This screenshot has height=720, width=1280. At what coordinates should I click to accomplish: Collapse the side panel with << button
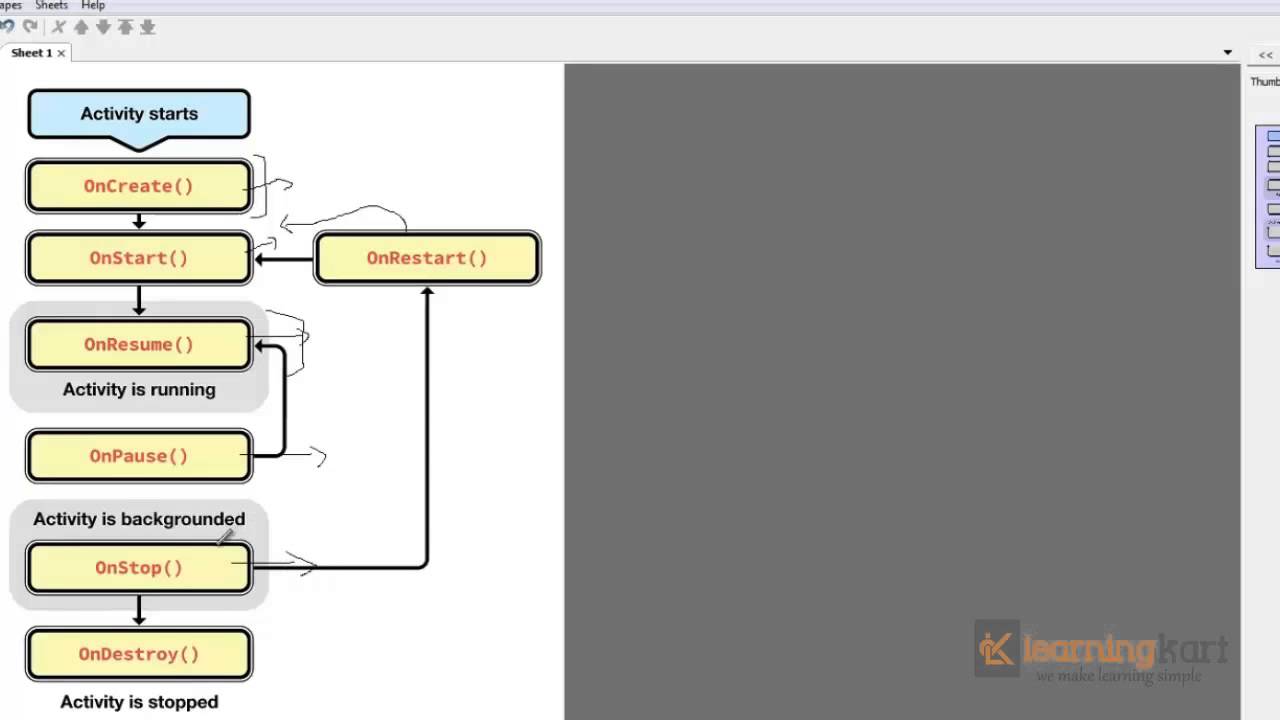point(1266,55)
